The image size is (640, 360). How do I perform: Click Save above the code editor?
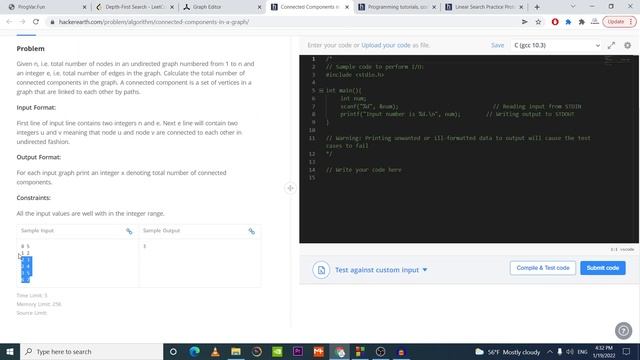tap(497, 45)
